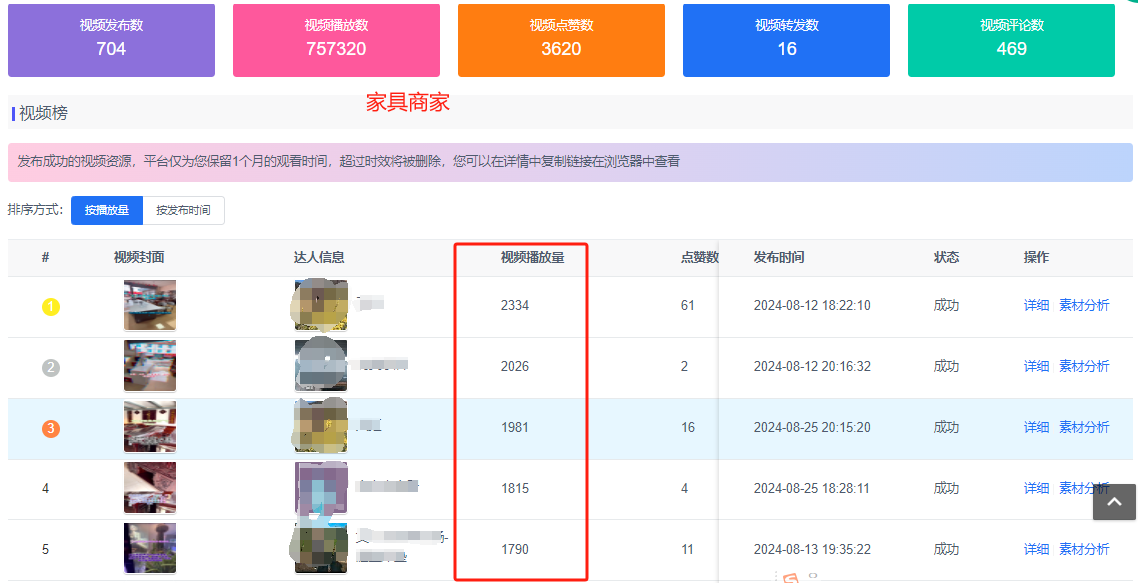Open the third-ranked video cover thumbnail
The width and height of the screenshot is (1138, 583).
(150, 427)
